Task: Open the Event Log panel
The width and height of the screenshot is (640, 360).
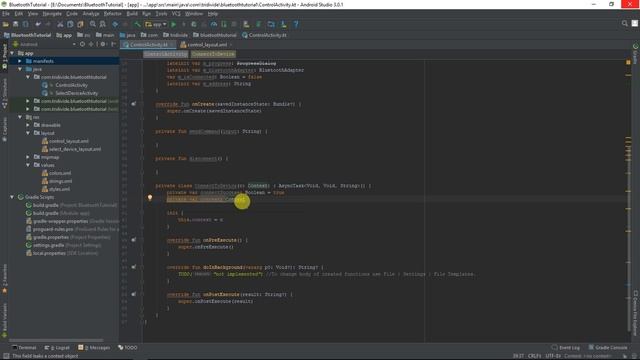Action: [x=566, y=348]
